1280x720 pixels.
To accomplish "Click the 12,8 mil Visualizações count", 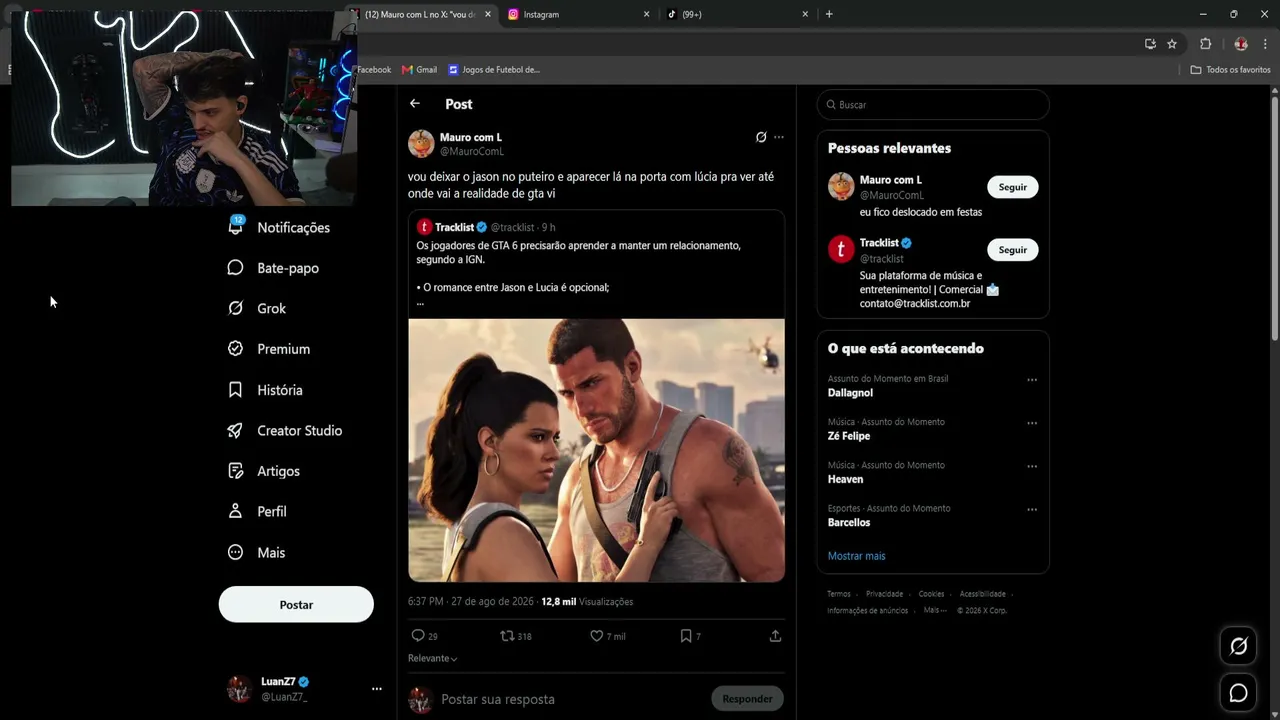I will click(x=587, y=602).
